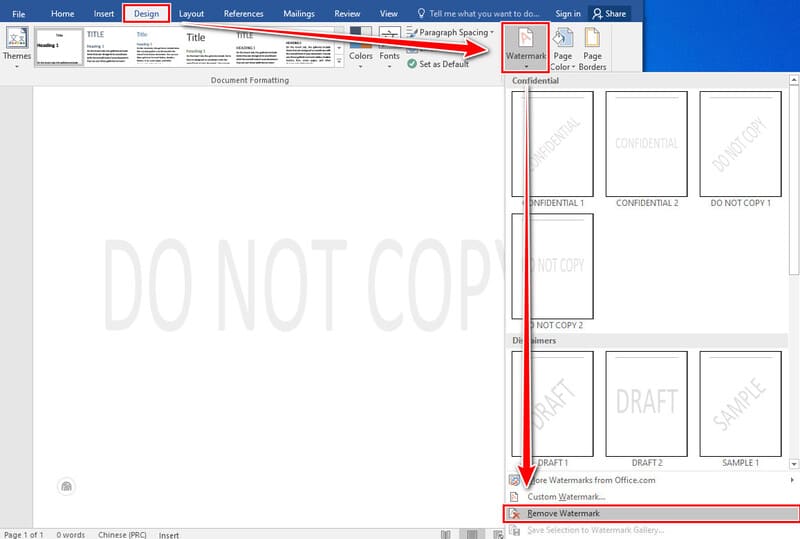Screen dimensions: 800x539
Task: Open the References tab
Action: point(243,14)
